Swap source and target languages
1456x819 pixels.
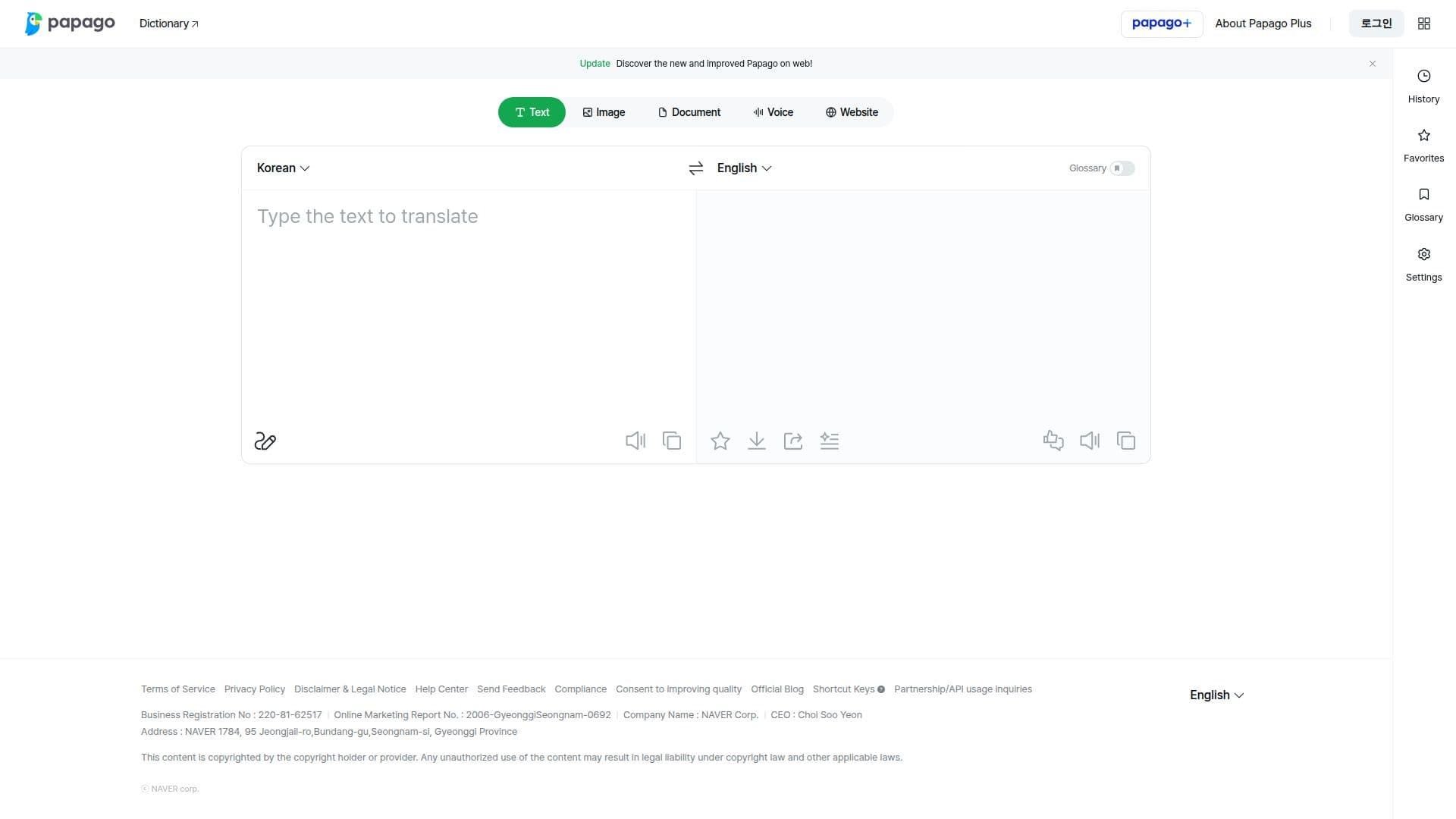coord(696,168)
